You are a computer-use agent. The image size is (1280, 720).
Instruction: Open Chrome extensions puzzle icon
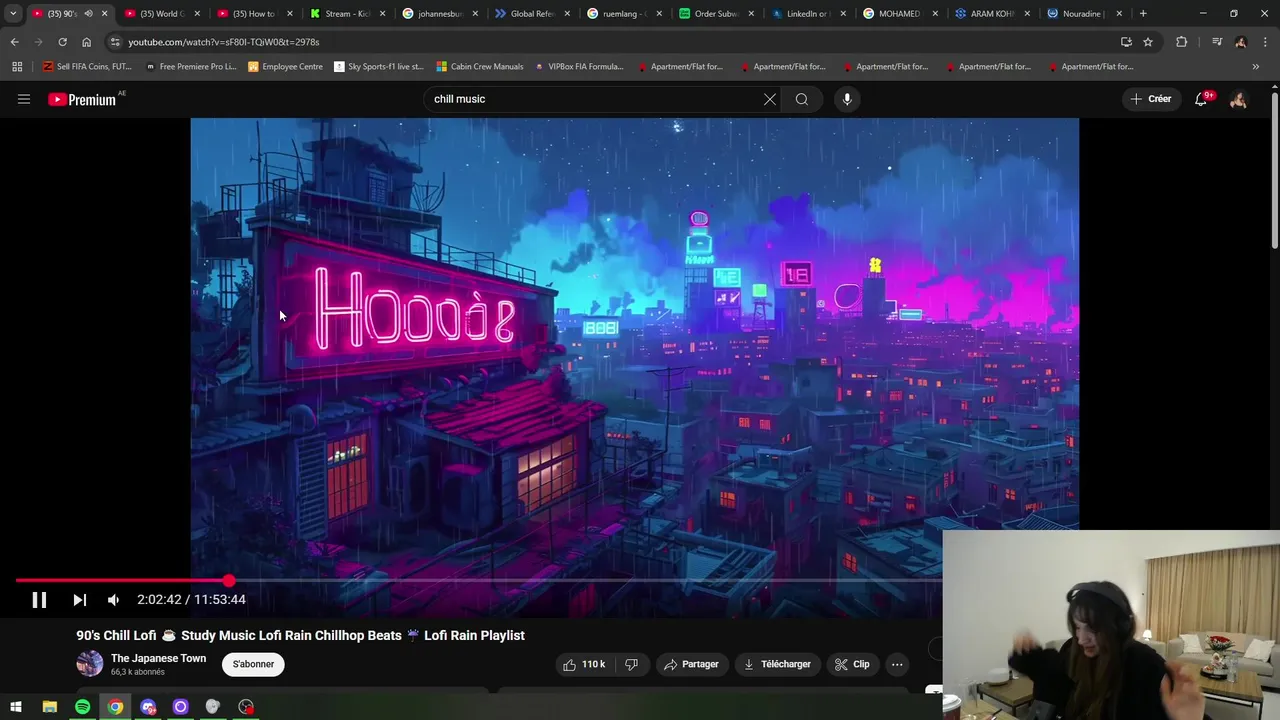coord(1182,42)
